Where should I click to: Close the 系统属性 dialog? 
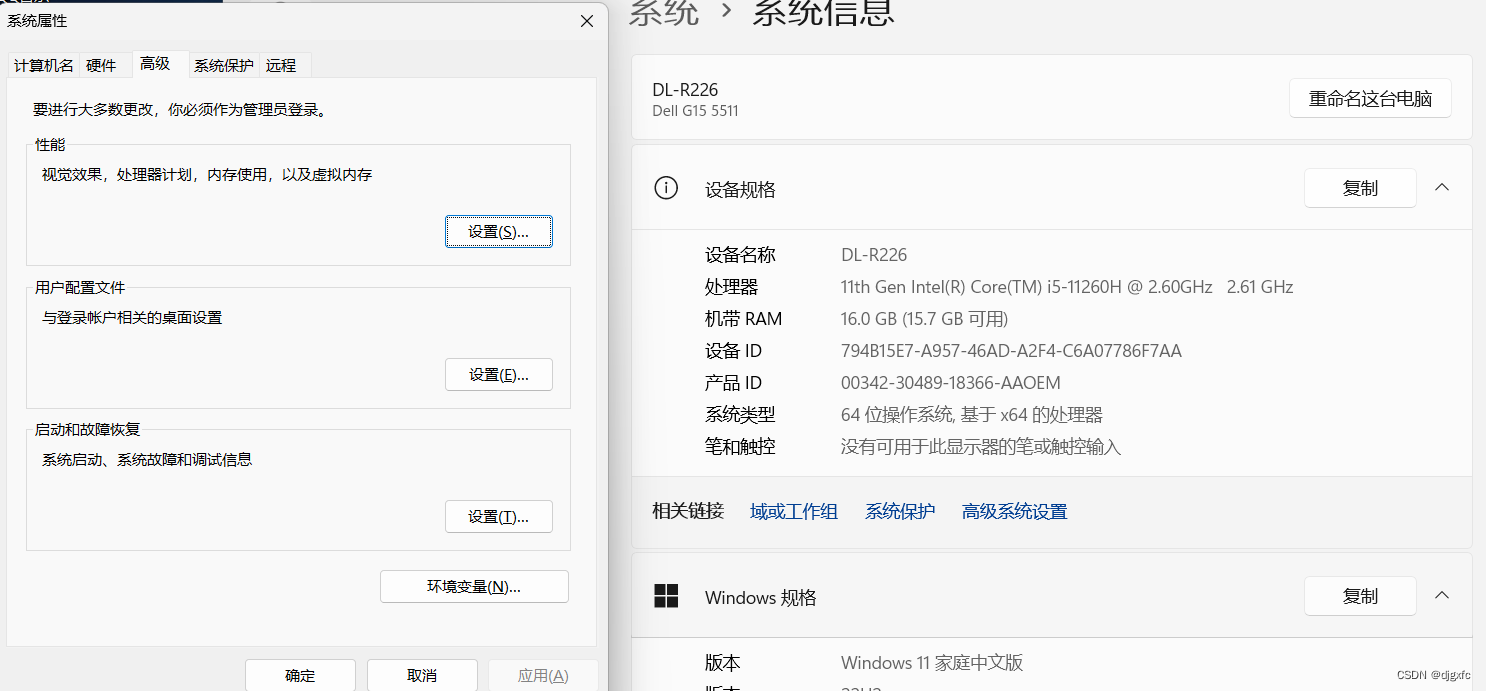(x=587, y=21)
